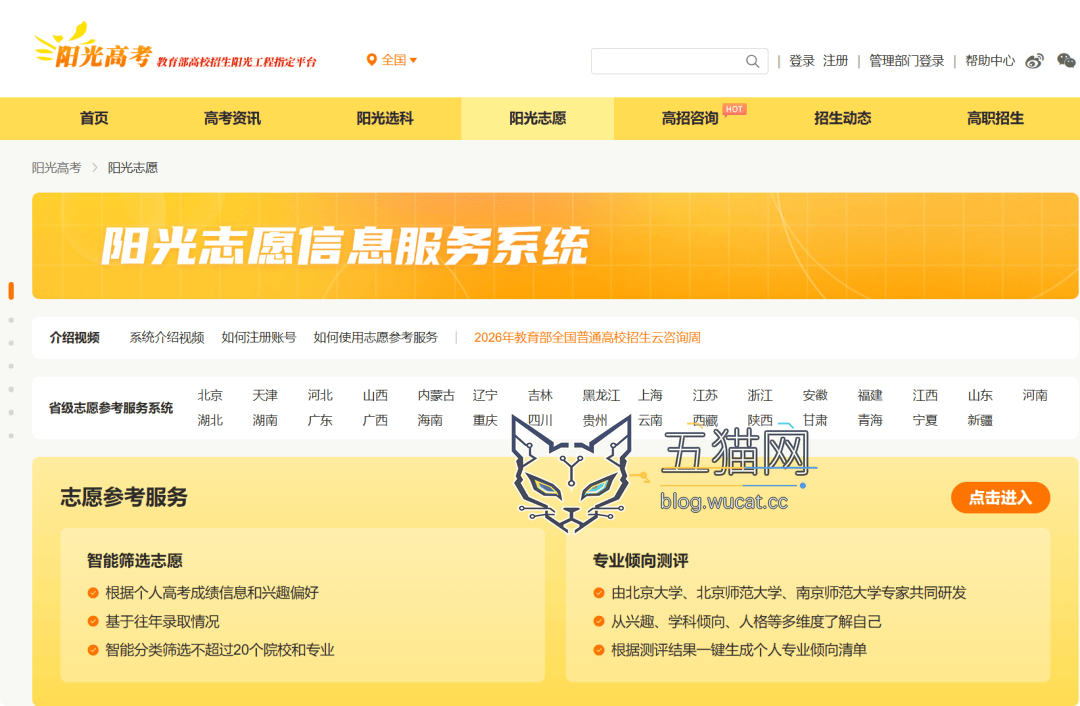Select 广东 province link
This screenshot has width=1080, height=706.
tap(320, 420)
